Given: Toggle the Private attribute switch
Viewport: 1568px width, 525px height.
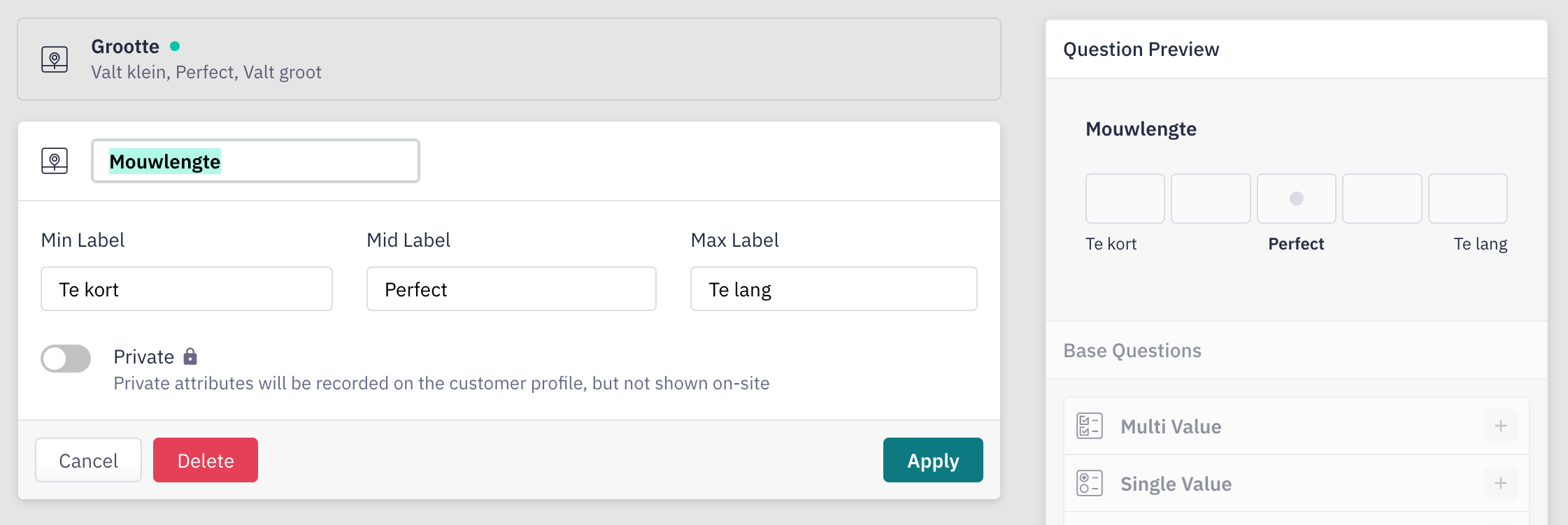Looking at the screenshot, I should coord(66,359).
